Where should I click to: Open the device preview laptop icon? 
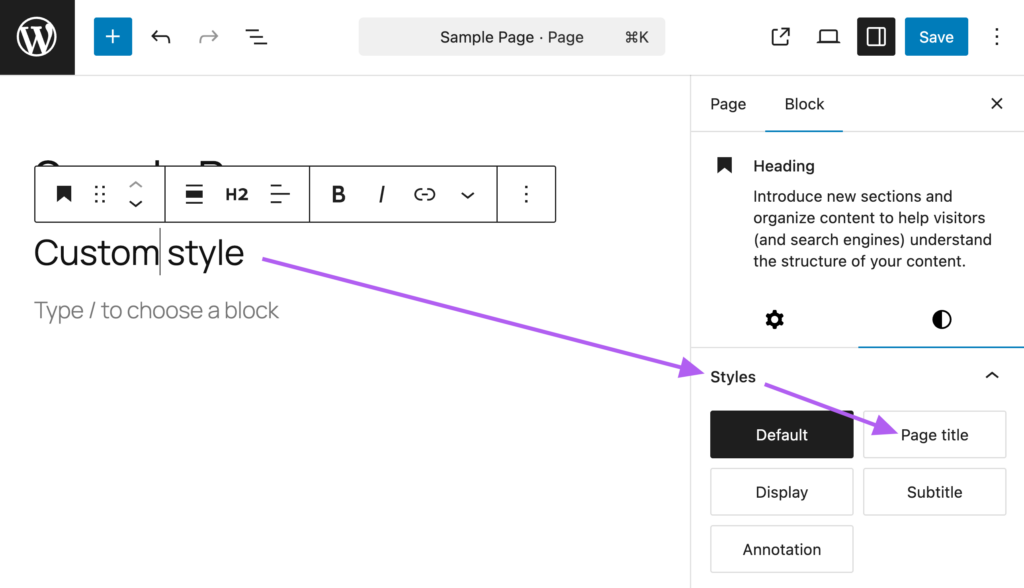coord(828,37)
